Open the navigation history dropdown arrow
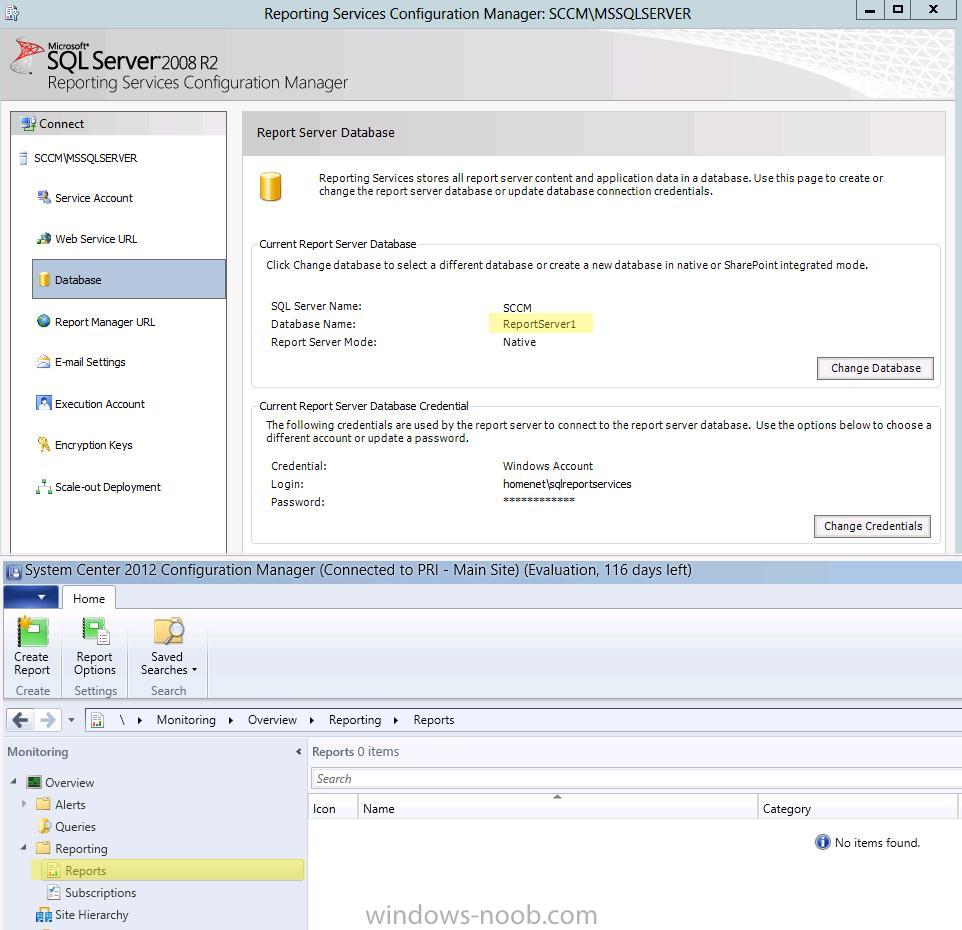This screenshot has height=930, width=962. tap(71, 720)
